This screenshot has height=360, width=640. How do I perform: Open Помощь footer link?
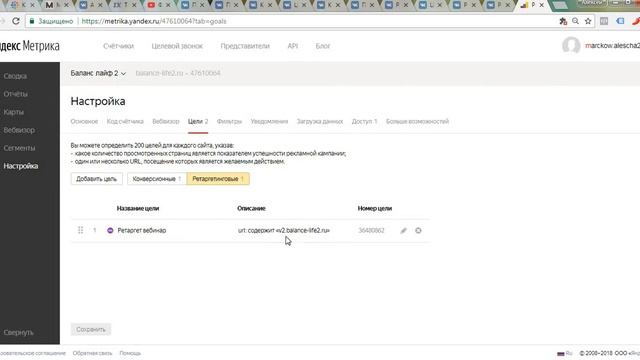tap(130, 353)
